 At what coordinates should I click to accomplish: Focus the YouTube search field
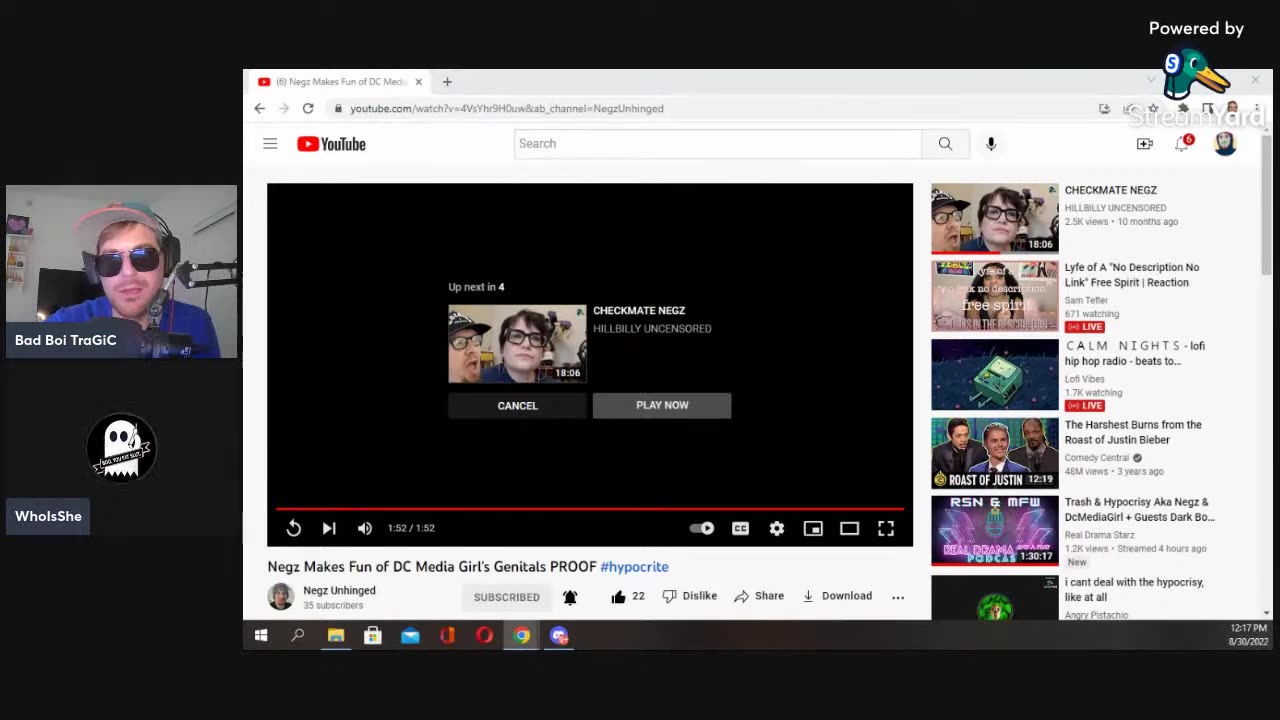point(717,144)
